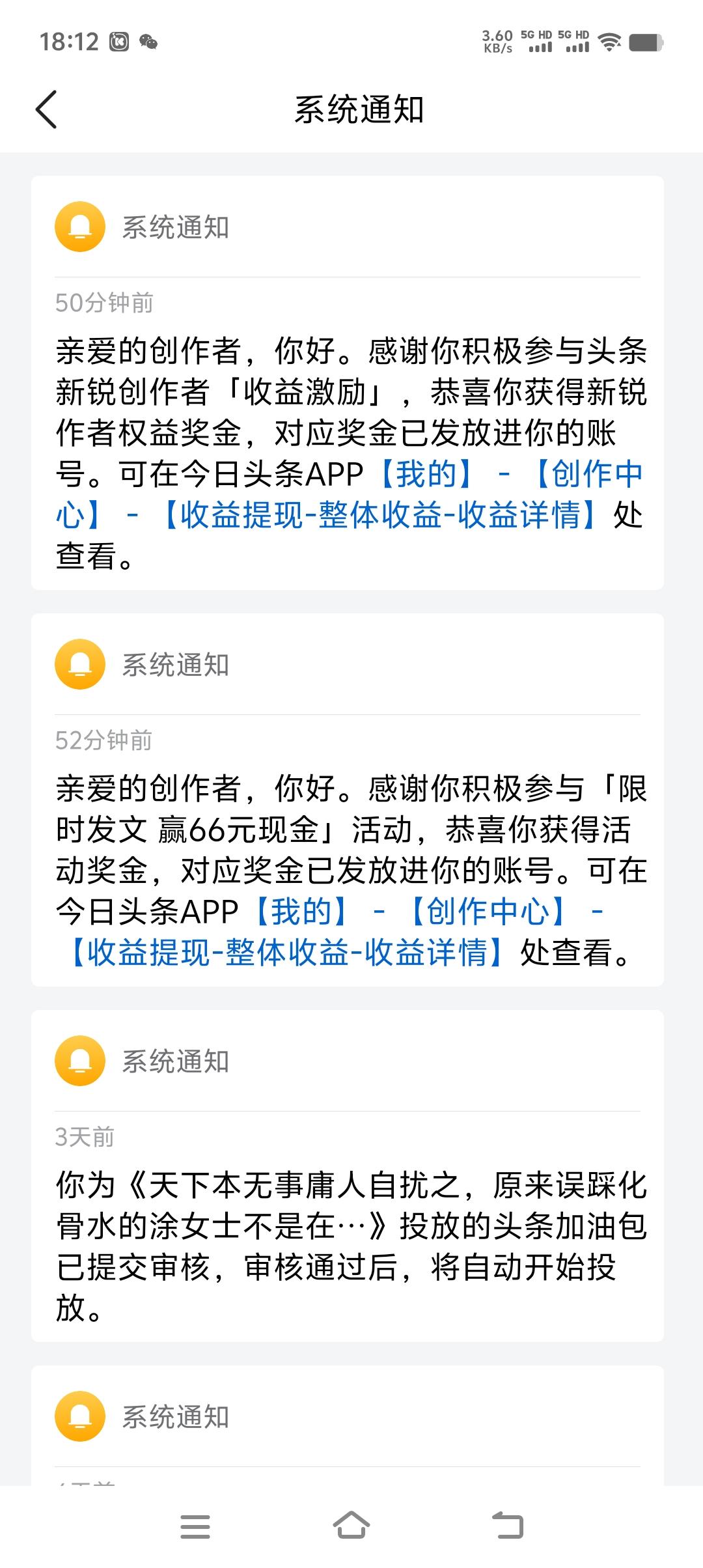Tap WeChat icon in status bar

pyautogui.click(x=148, y=42)
